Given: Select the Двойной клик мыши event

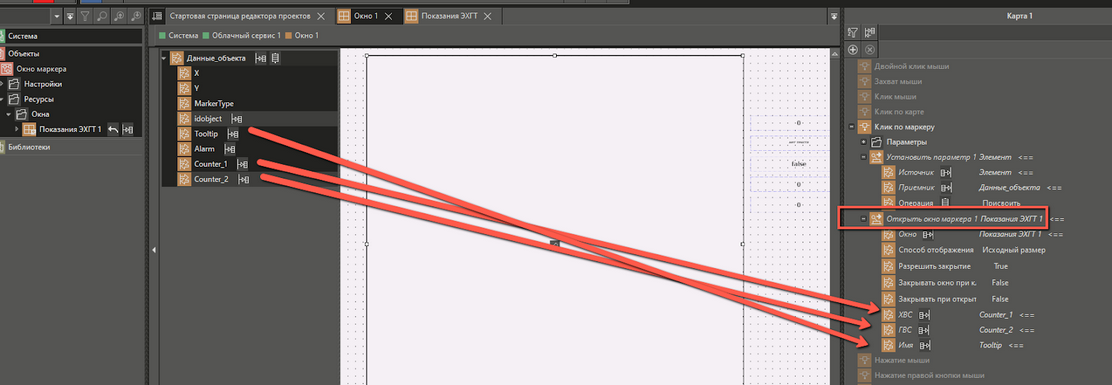Looking at the screenshot, I should [912, 66].
